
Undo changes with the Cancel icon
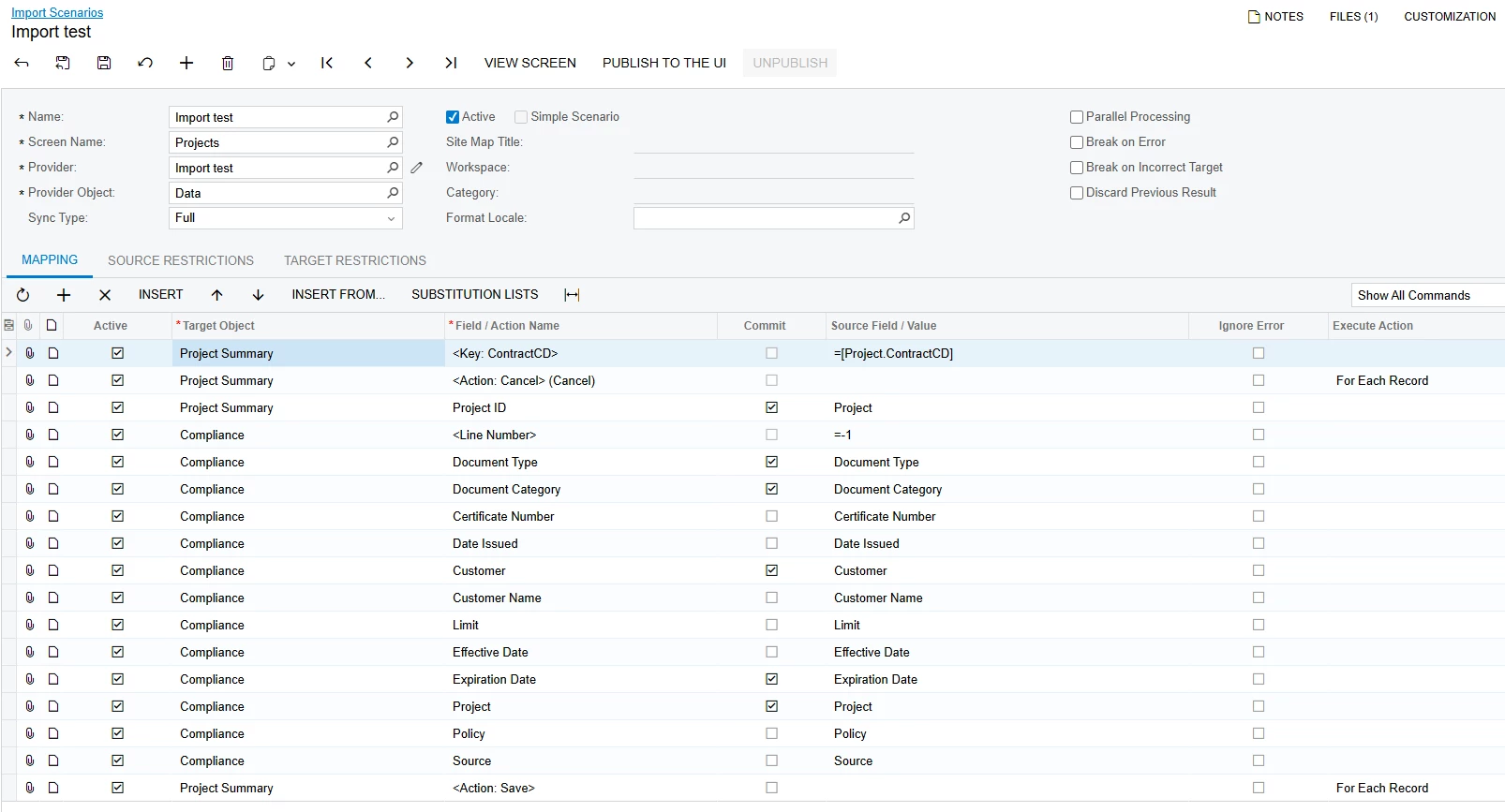click(x=145, y=63)
